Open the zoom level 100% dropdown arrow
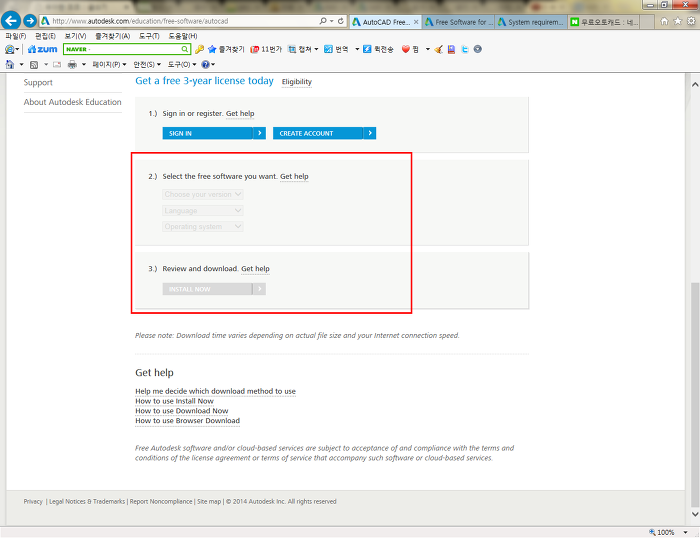Screen dimensions: 700x538 [685, 532]
